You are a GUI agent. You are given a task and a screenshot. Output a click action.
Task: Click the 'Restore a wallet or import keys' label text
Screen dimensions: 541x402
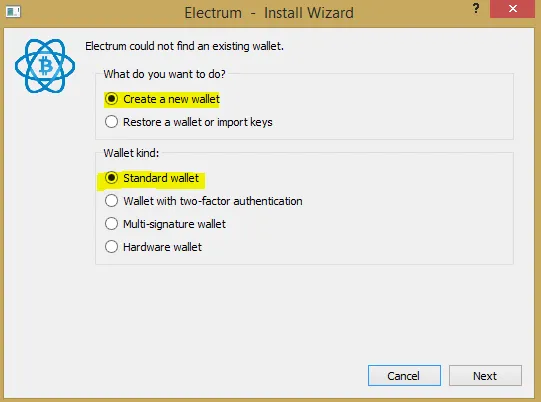198,122
